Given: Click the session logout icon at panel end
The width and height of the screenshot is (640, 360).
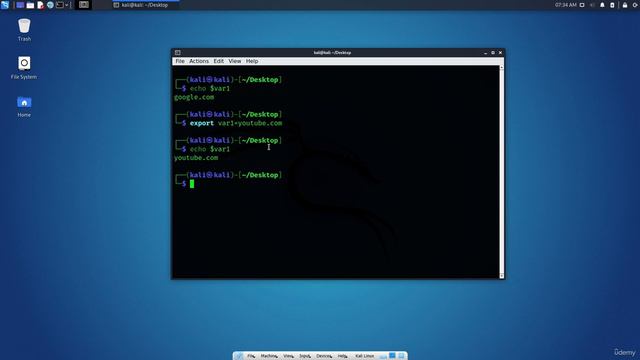Looking at the screenshot, I should [x=636, y=5].
